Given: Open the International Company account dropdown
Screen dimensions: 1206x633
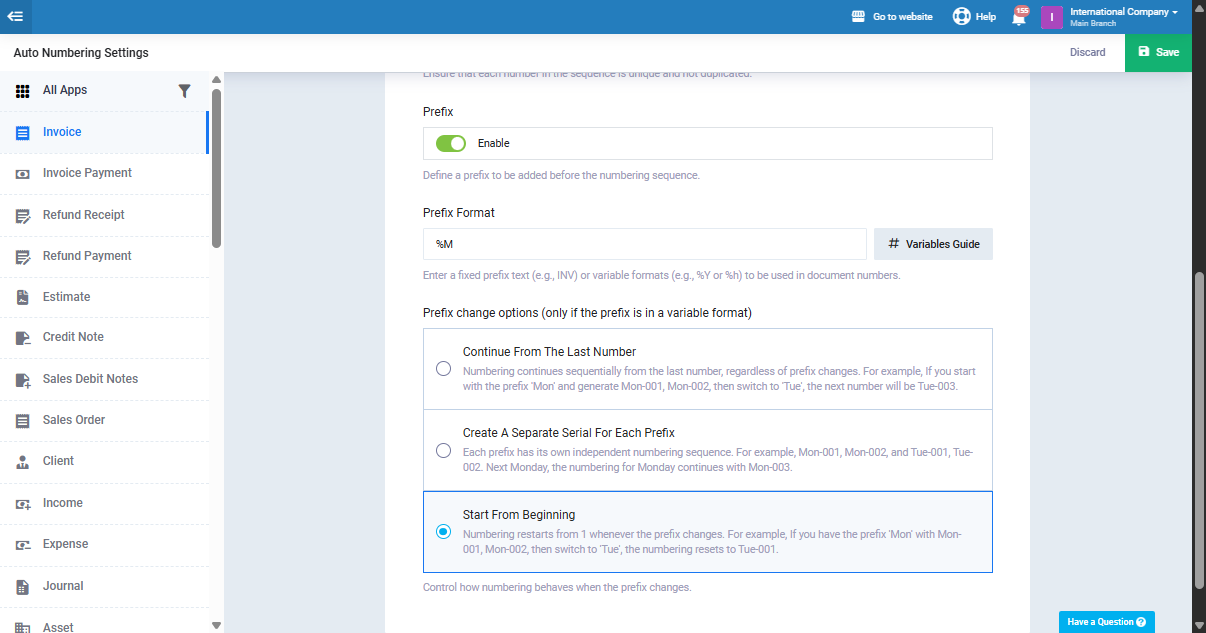Looking at the screenshot, I should [x=1123, y=16].
